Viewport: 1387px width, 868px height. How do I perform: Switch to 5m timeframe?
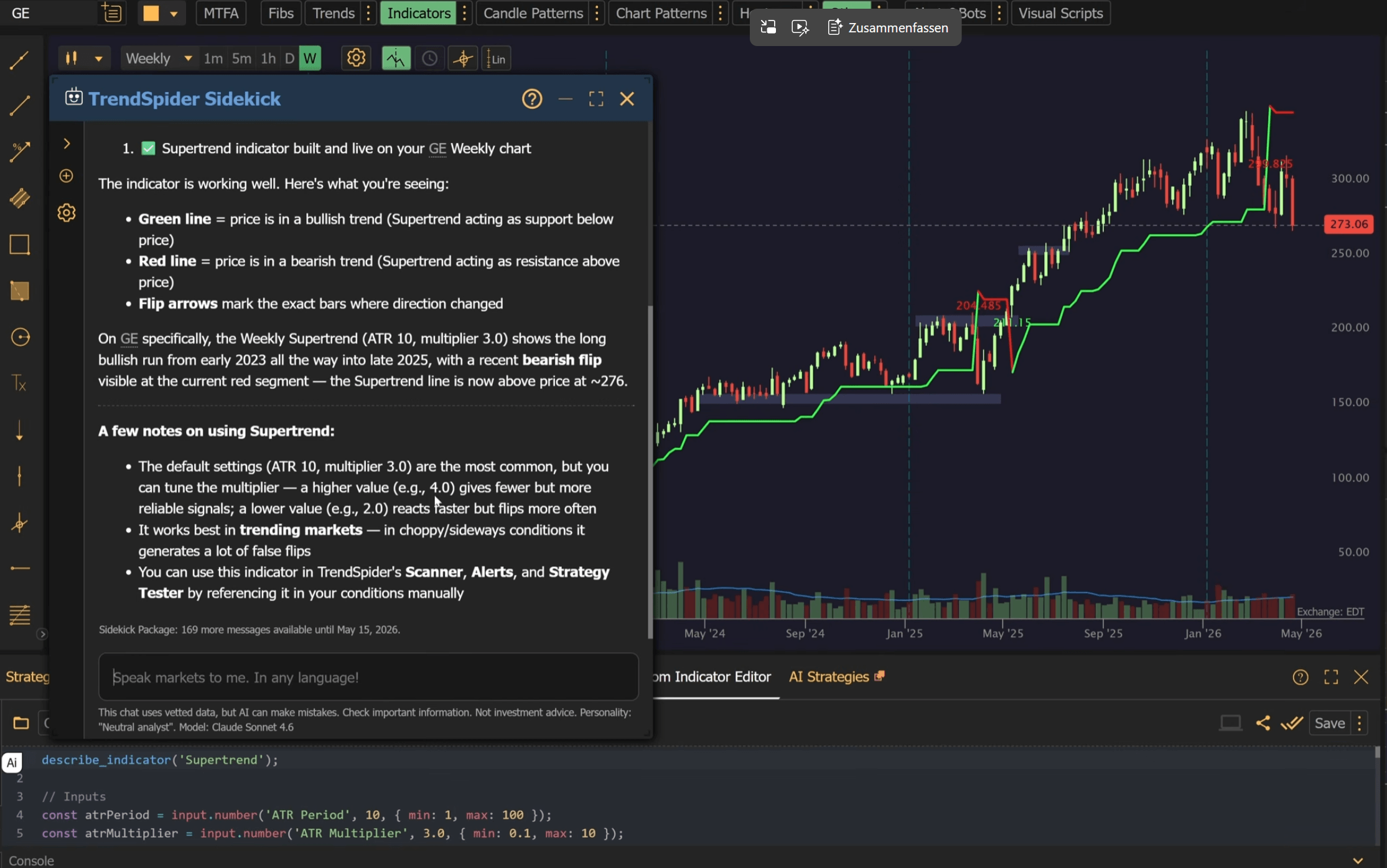tap(241, 58)
